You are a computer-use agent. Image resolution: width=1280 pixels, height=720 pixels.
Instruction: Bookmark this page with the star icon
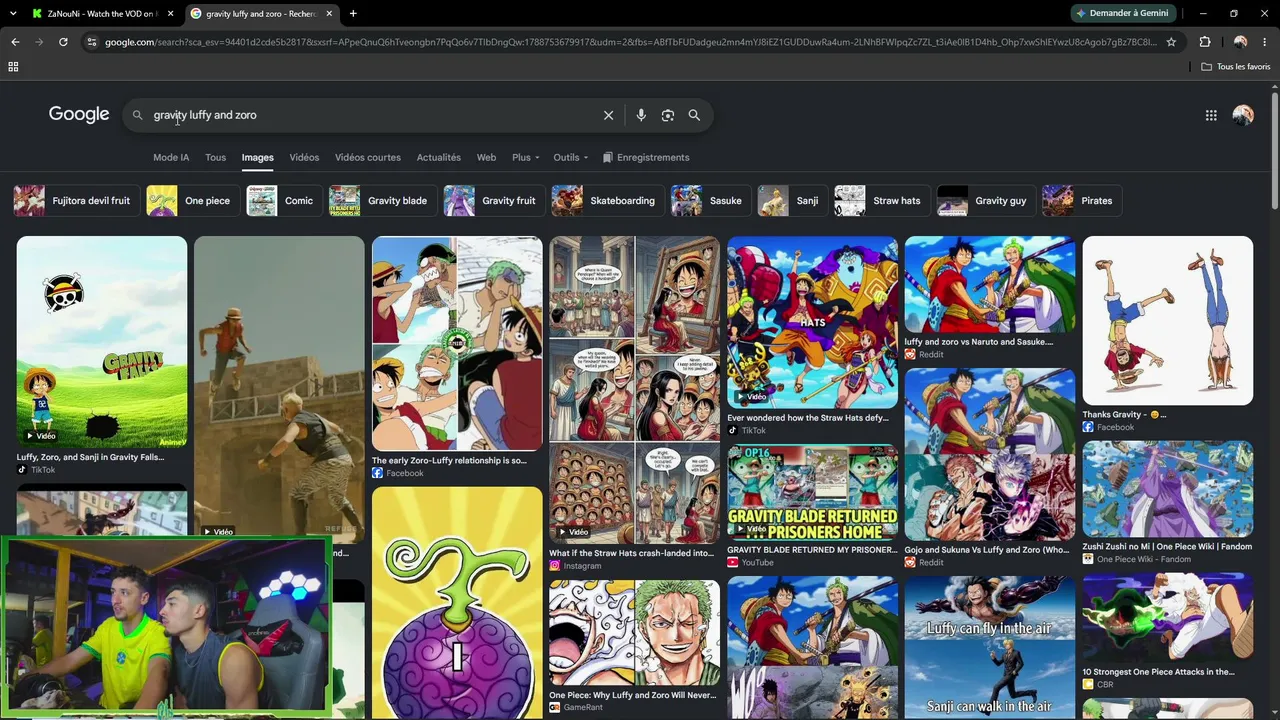click(1171, 42)
